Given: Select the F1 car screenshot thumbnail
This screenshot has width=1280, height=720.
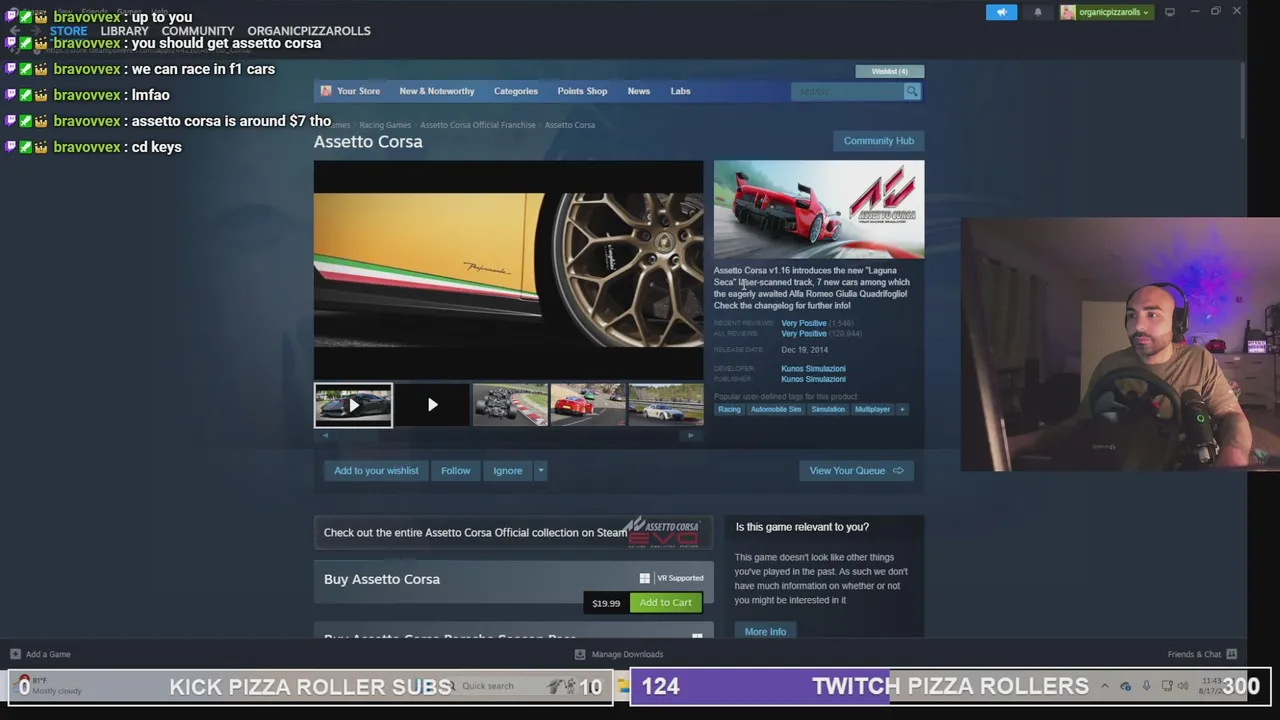Looking at the screenshot, I should [510, 405].
